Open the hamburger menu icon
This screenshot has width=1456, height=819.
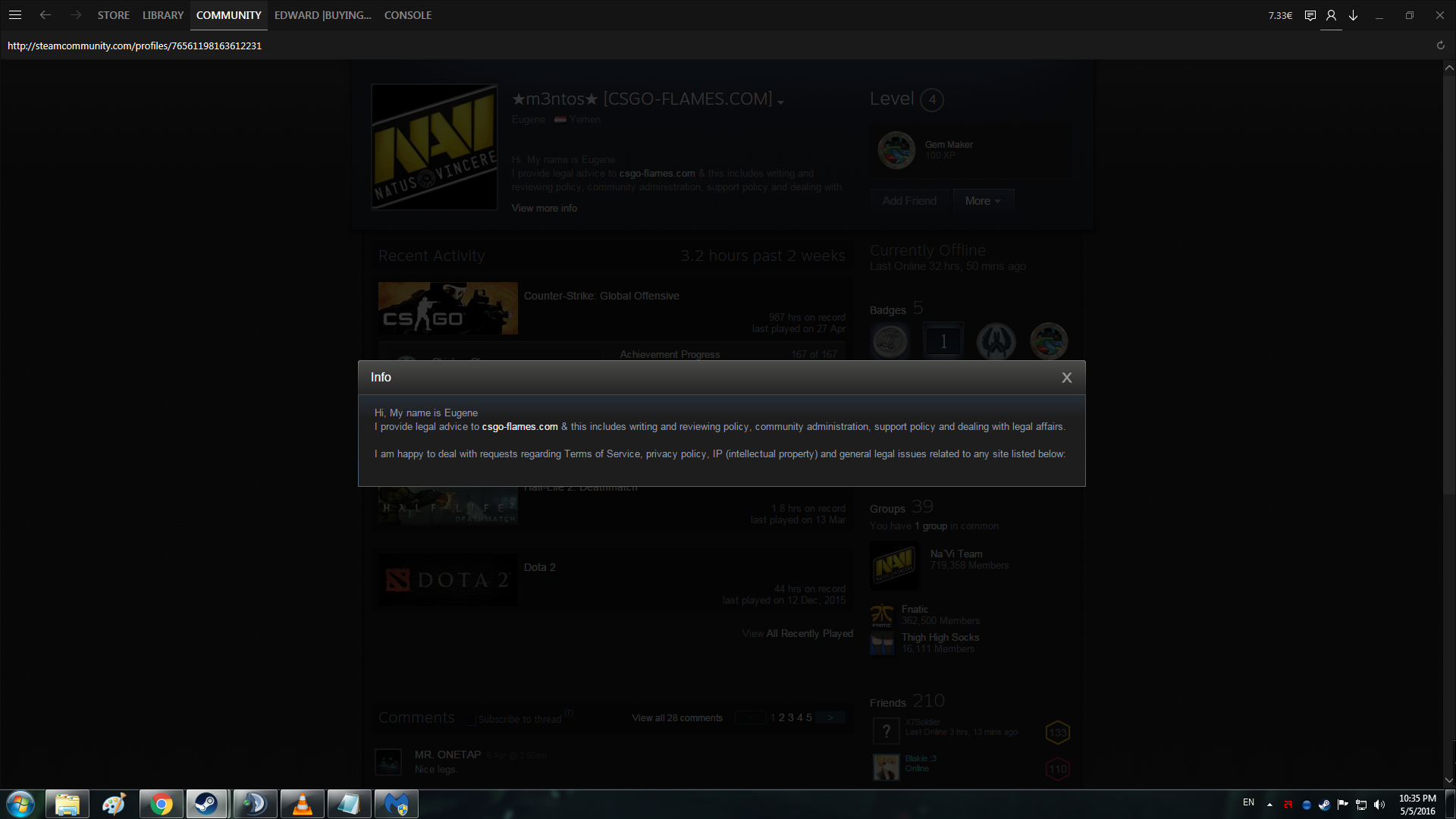(15, 15)
